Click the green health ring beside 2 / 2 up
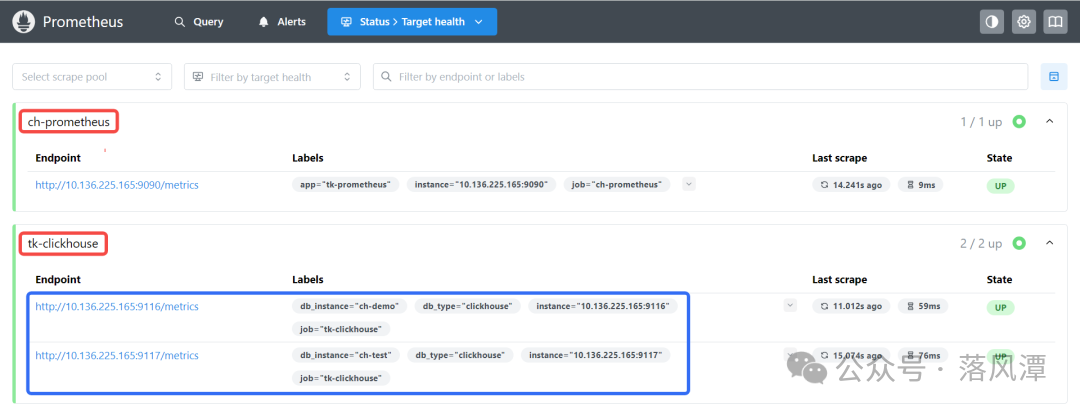 1019,243
